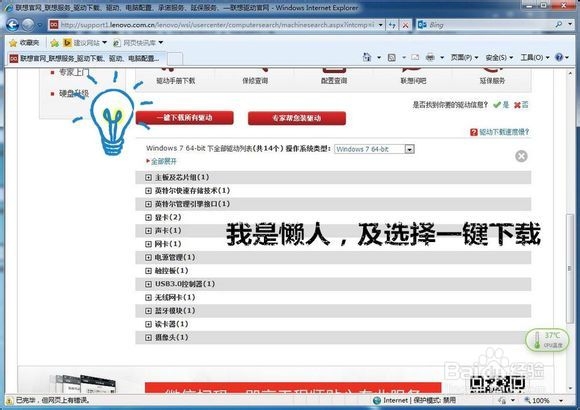The height and width of the screenshot is (410, 580).
Task: Open the Help question mark icon
Action: click(559, 57)
